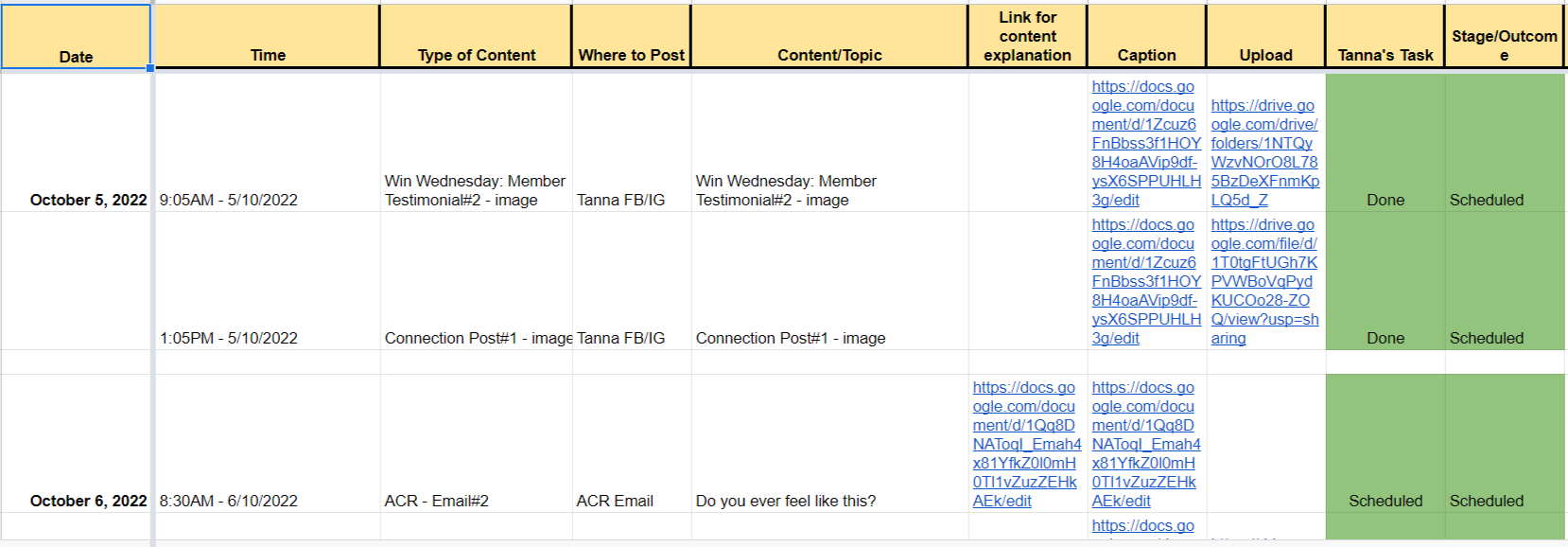Select the October 6, 2022 date cell
The image size is (1568, 547).
pos(88,501)
